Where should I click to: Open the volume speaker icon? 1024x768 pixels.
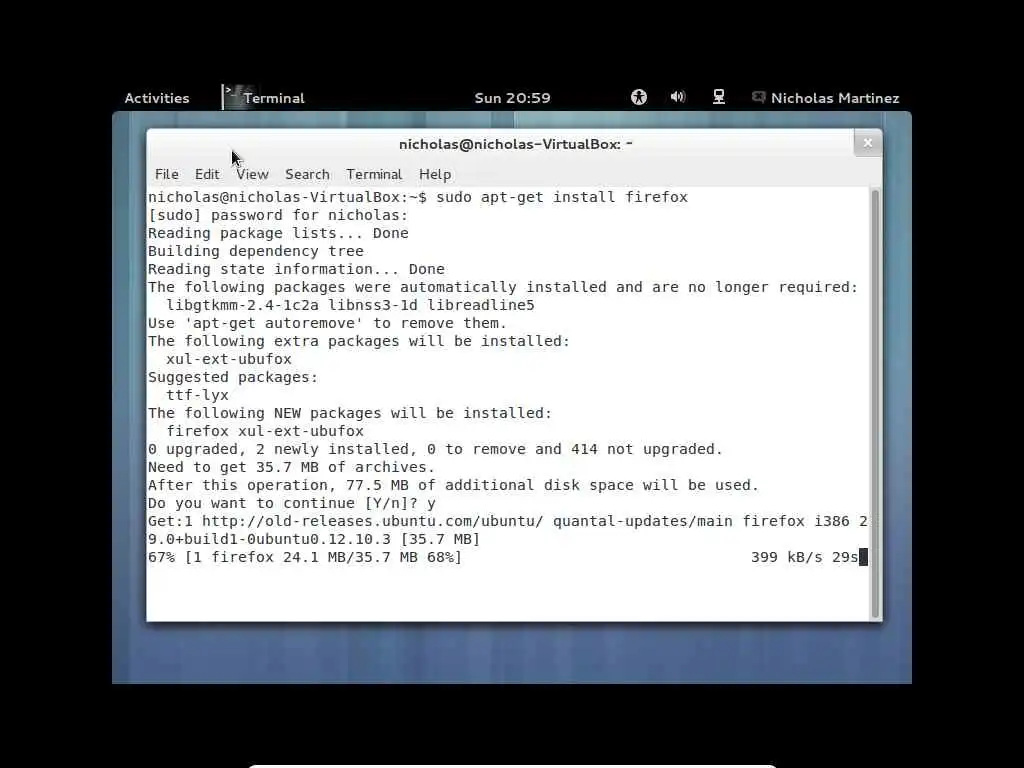(x=678, y=97)
